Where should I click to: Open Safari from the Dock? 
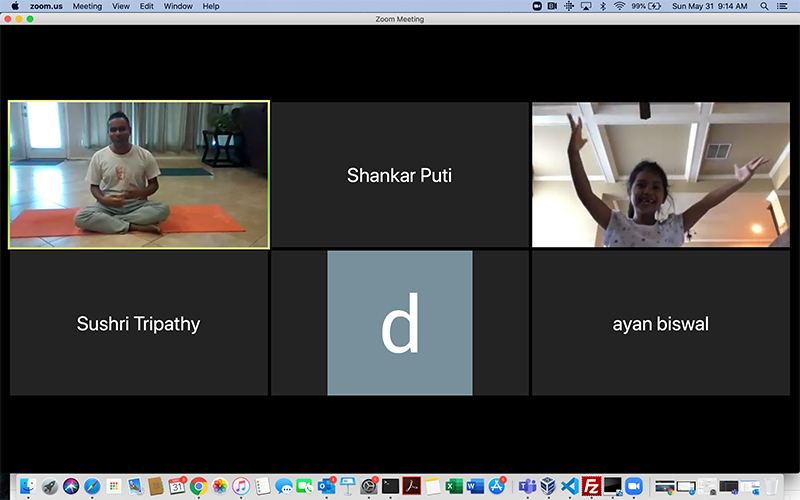pos(92,486)
